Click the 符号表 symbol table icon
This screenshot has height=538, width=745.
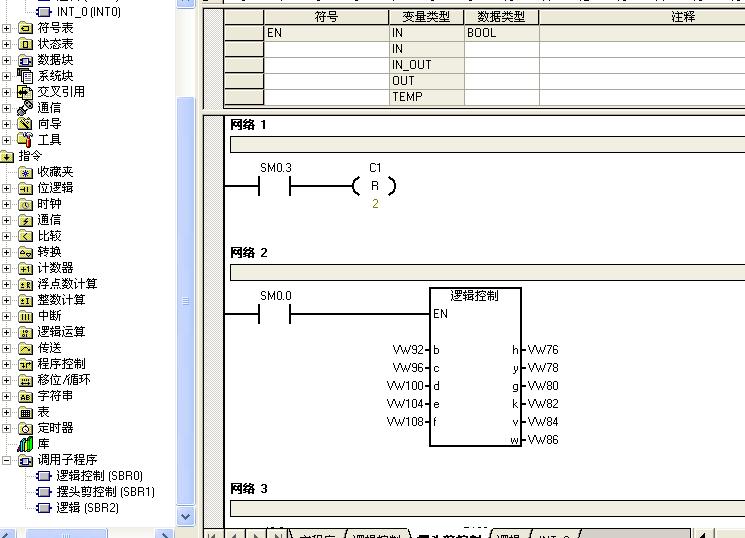pyautogui.click(x=26, y=28)
